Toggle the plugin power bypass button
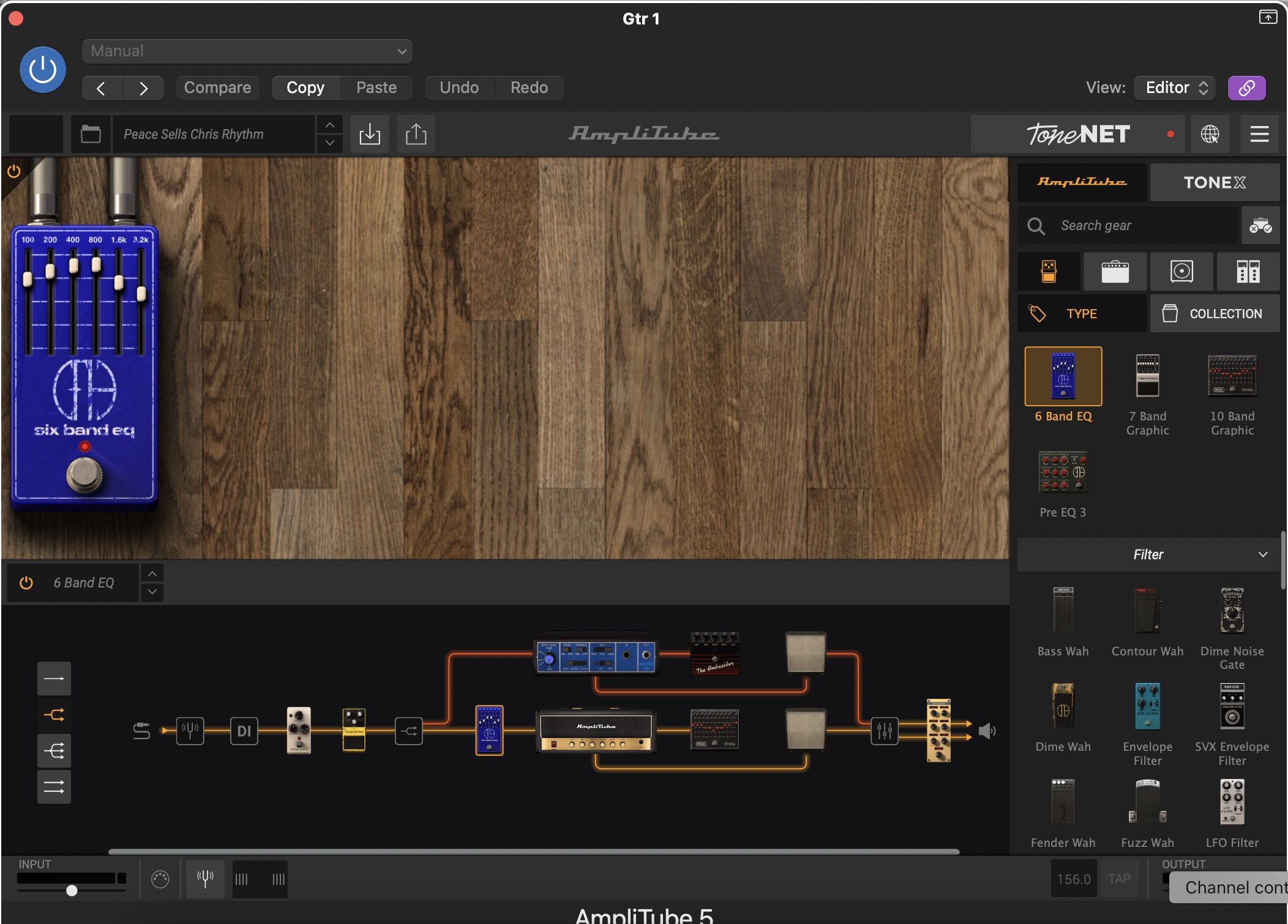Image resolution: width=1288 pixels, height=924 pixels. click(x=43, y=70)
